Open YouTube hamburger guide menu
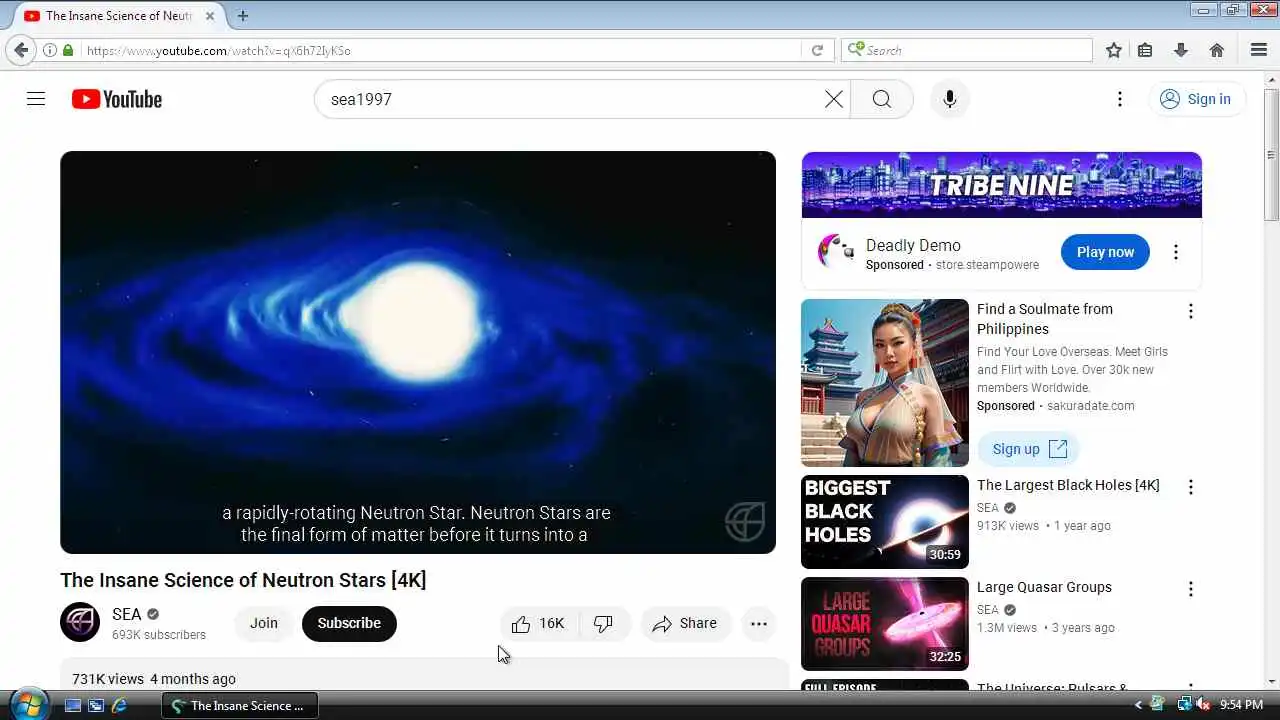1280x720 pixels. pos(36,99)
